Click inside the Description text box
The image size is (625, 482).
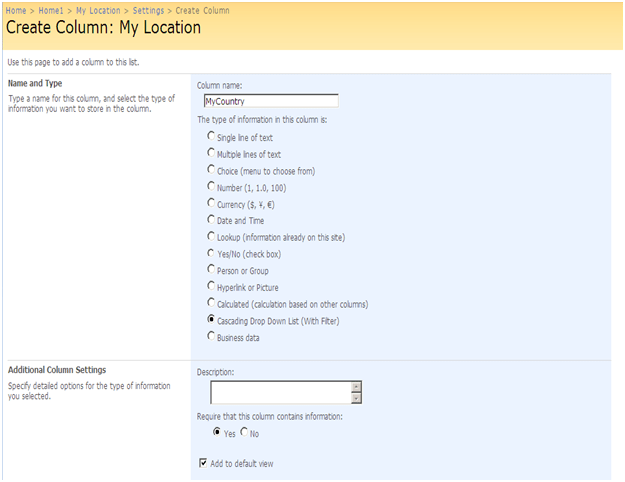pyautogui.click(x=280, y=392)
